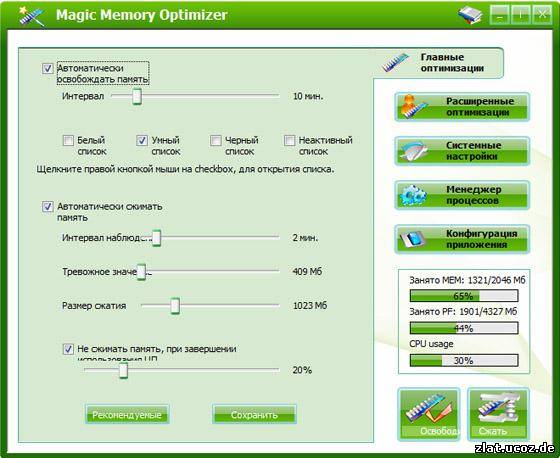
Task: Uncheck the Умный список checkbox
Action: point(142,140)
